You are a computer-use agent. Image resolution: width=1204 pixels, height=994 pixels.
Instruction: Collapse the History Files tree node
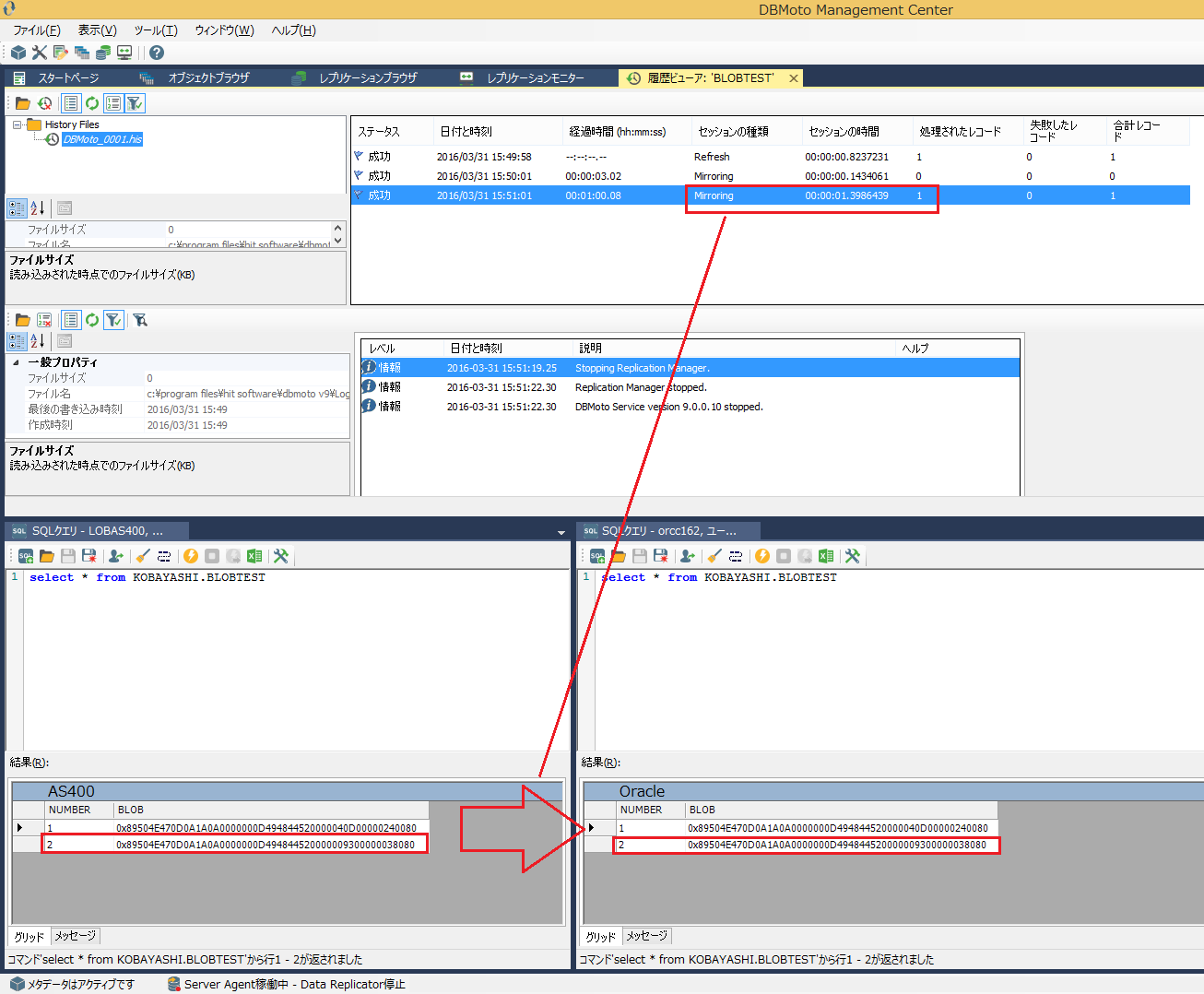tap(17, 124)
